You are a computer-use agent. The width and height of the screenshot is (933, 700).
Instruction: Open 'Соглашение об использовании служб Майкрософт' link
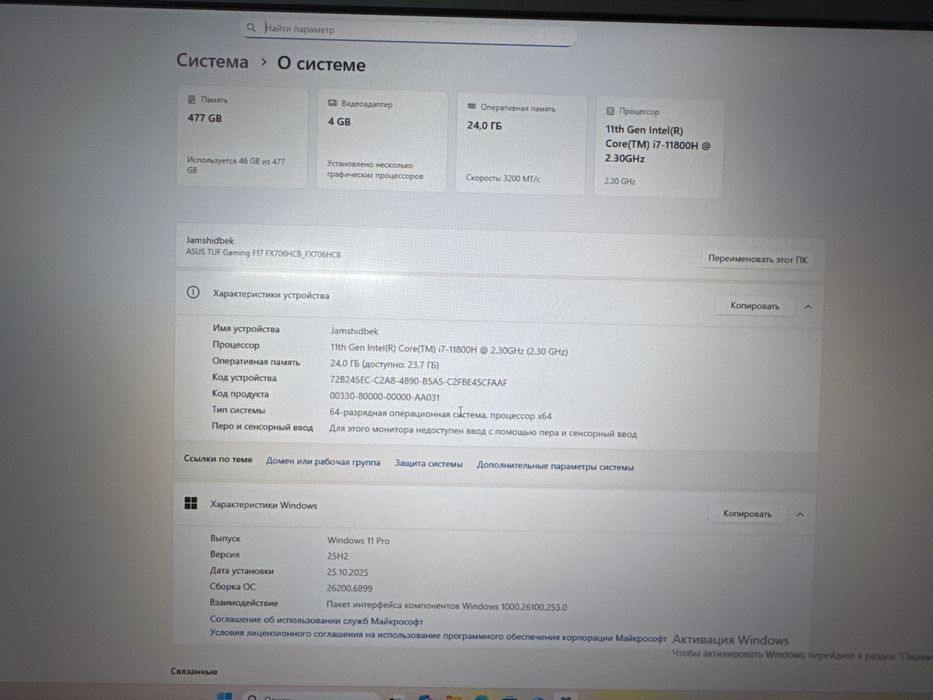(317, 621)
